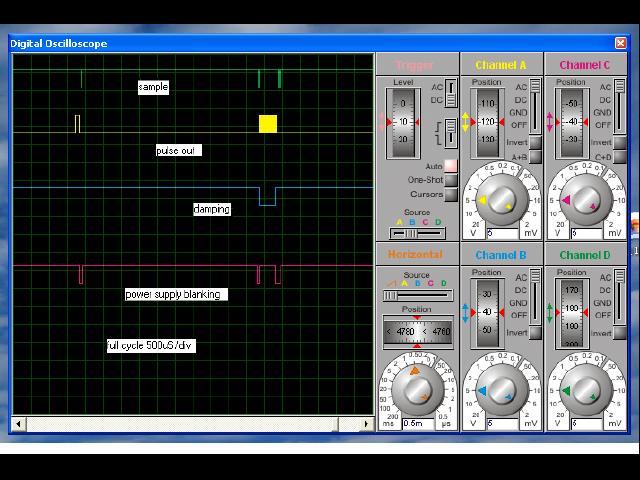Click the Horizontal Position dial showing 4780

point(418,332)
